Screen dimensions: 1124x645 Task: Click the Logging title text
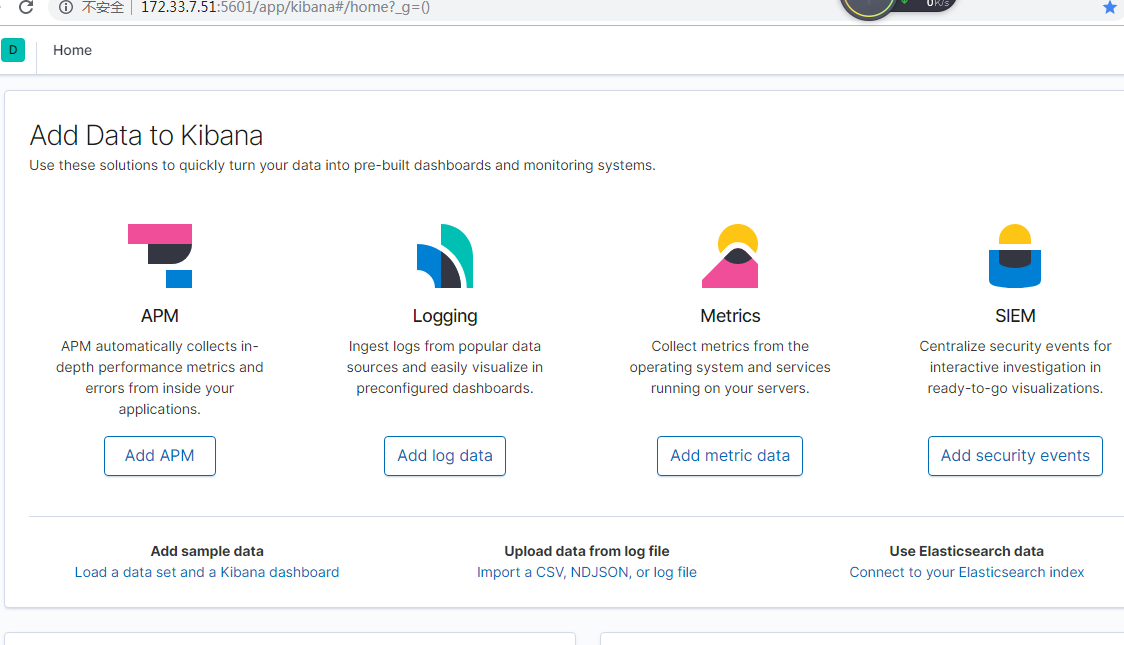[445, 316]
